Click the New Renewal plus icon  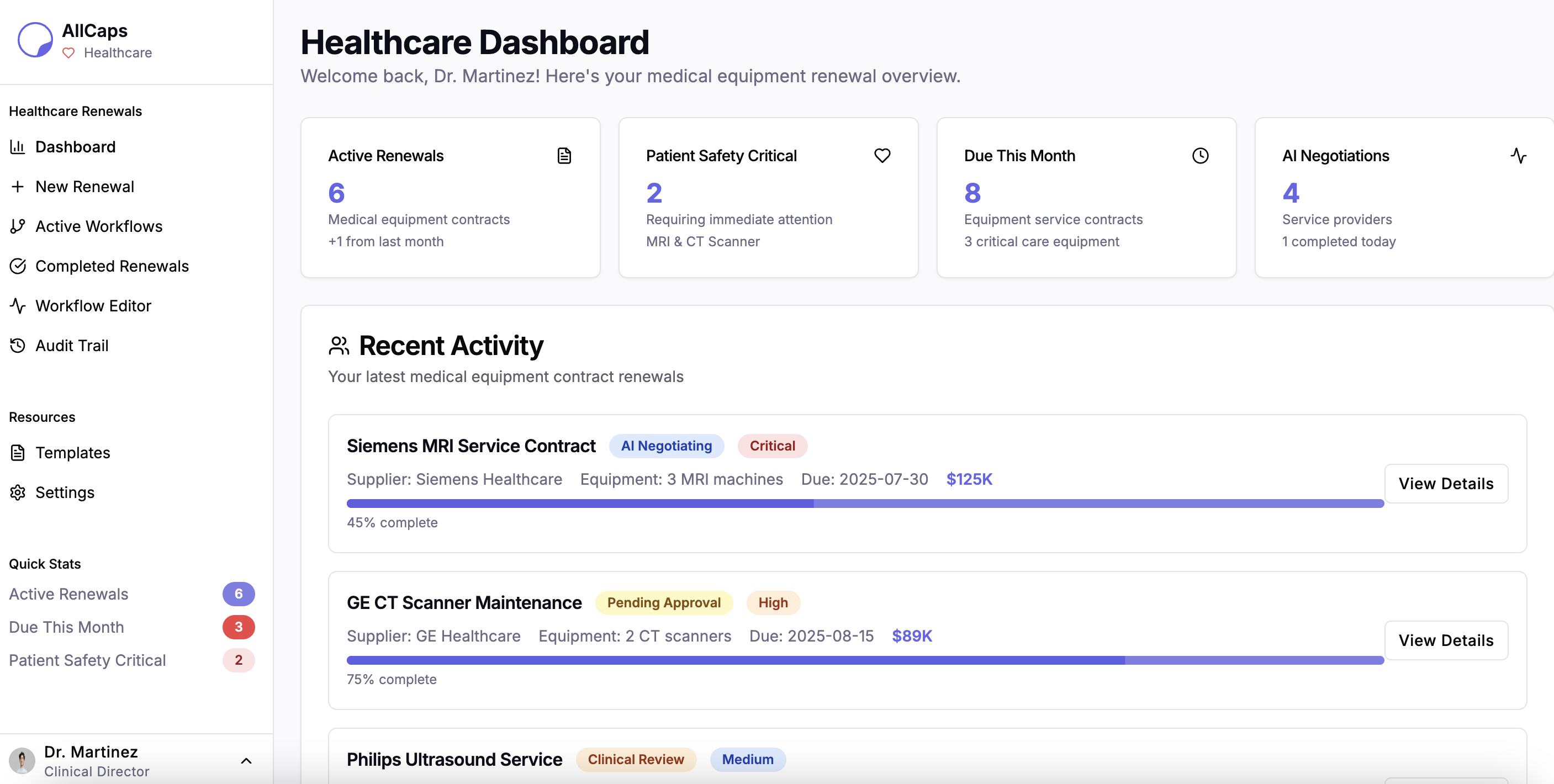point(18,187)
